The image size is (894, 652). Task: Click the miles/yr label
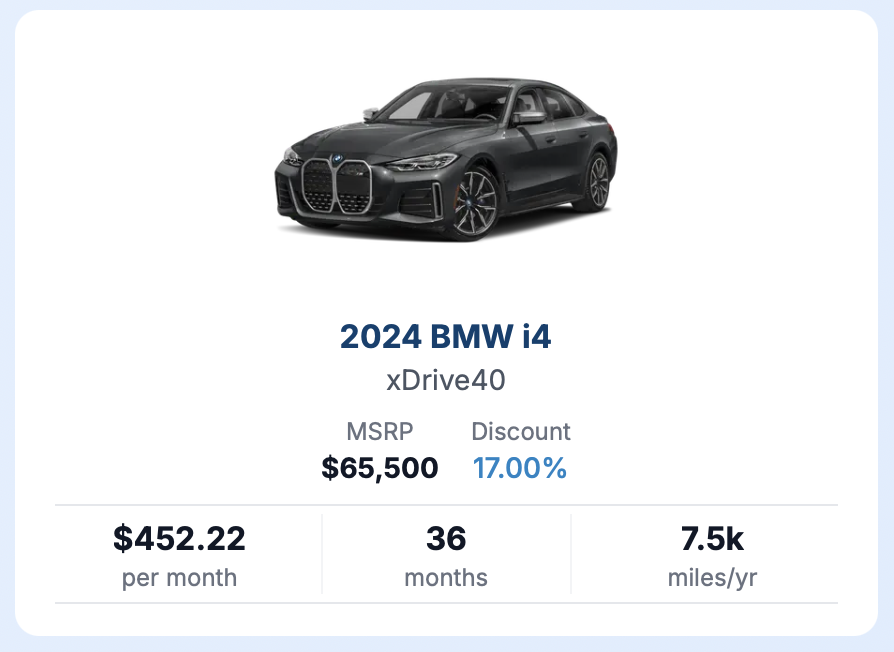tap(712, 578)
